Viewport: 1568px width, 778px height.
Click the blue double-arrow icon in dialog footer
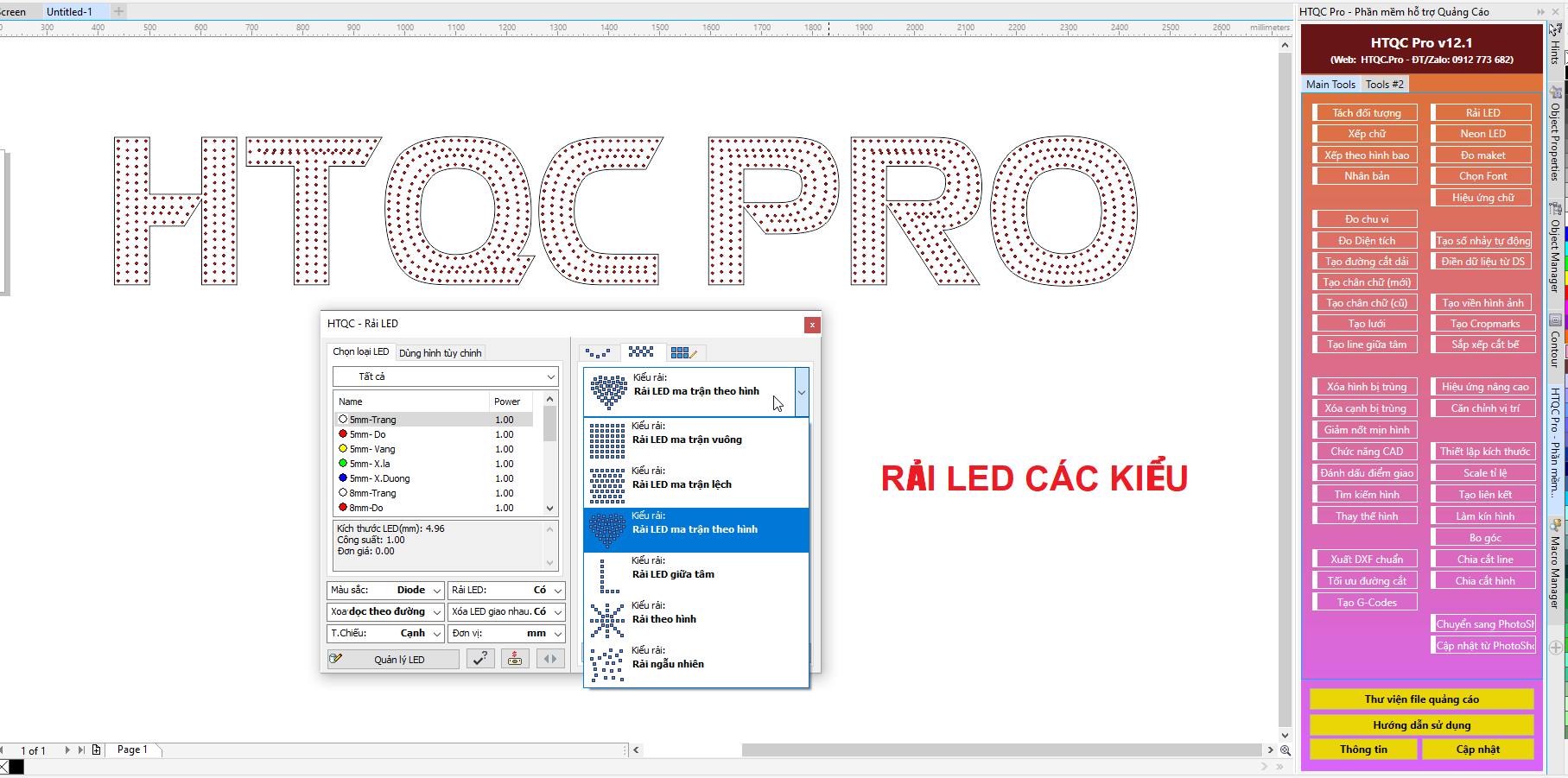pos(550,658)
